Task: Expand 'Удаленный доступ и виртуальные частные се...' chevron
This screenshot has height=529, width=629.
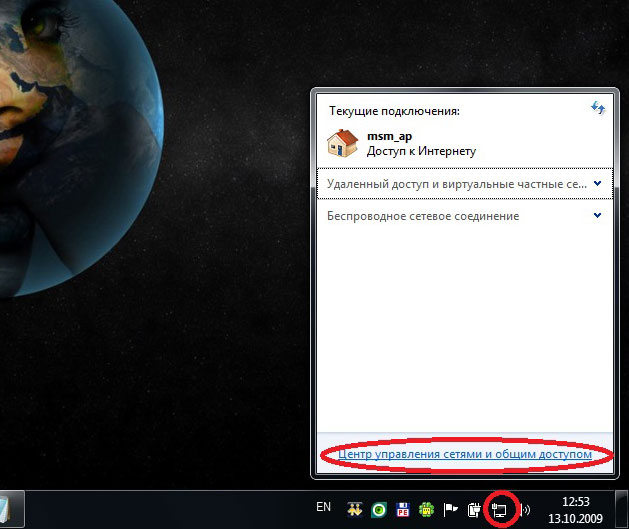Action: (x=597, y=183)
